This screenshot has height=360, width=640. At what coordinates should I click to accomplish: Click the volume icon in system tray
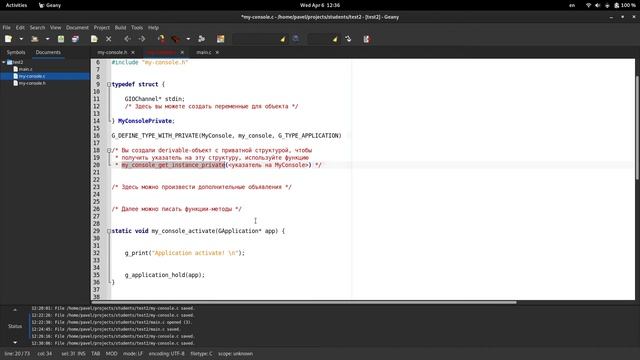(598, 5)
